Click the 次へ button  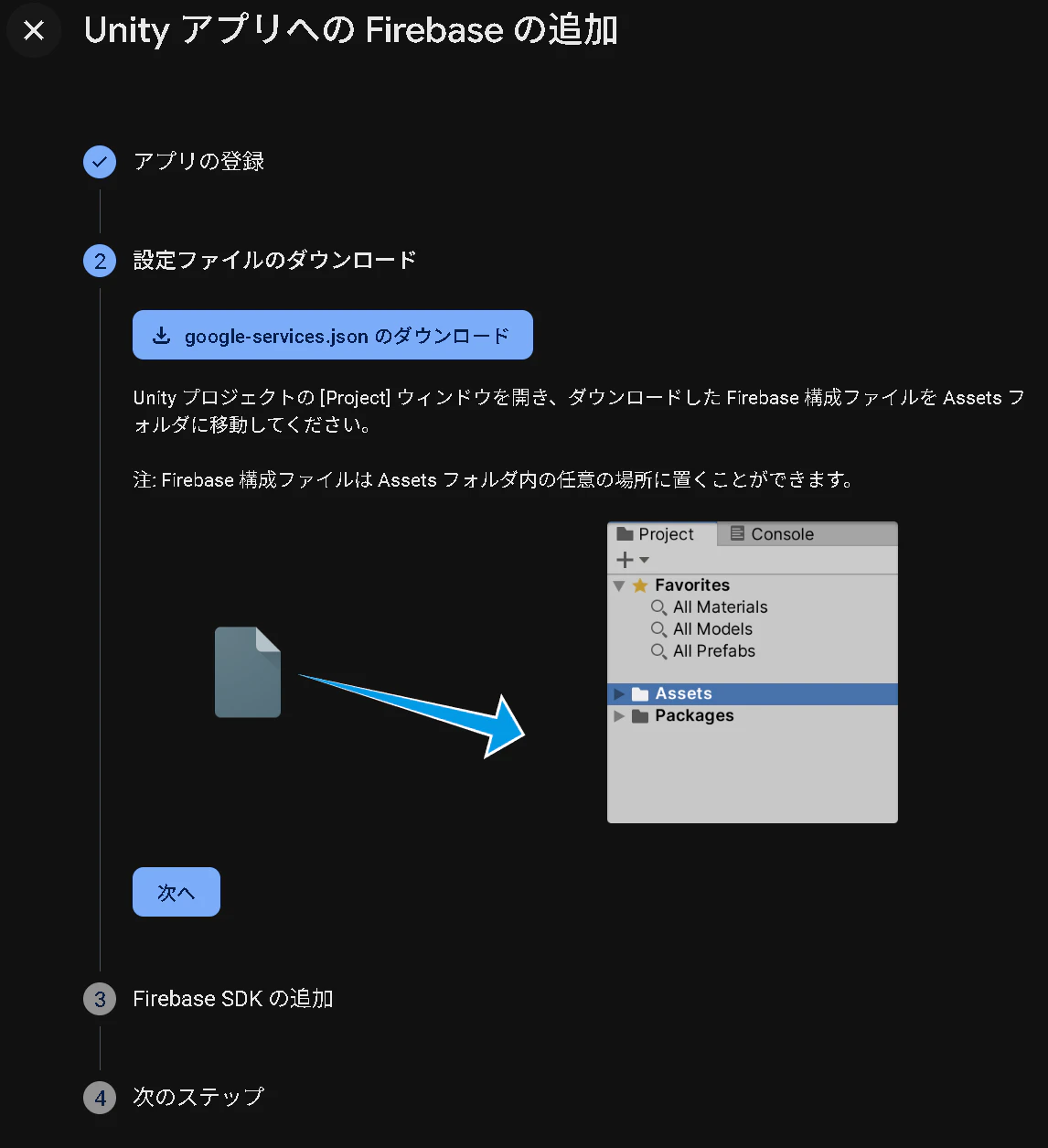(x=176, y=892)
